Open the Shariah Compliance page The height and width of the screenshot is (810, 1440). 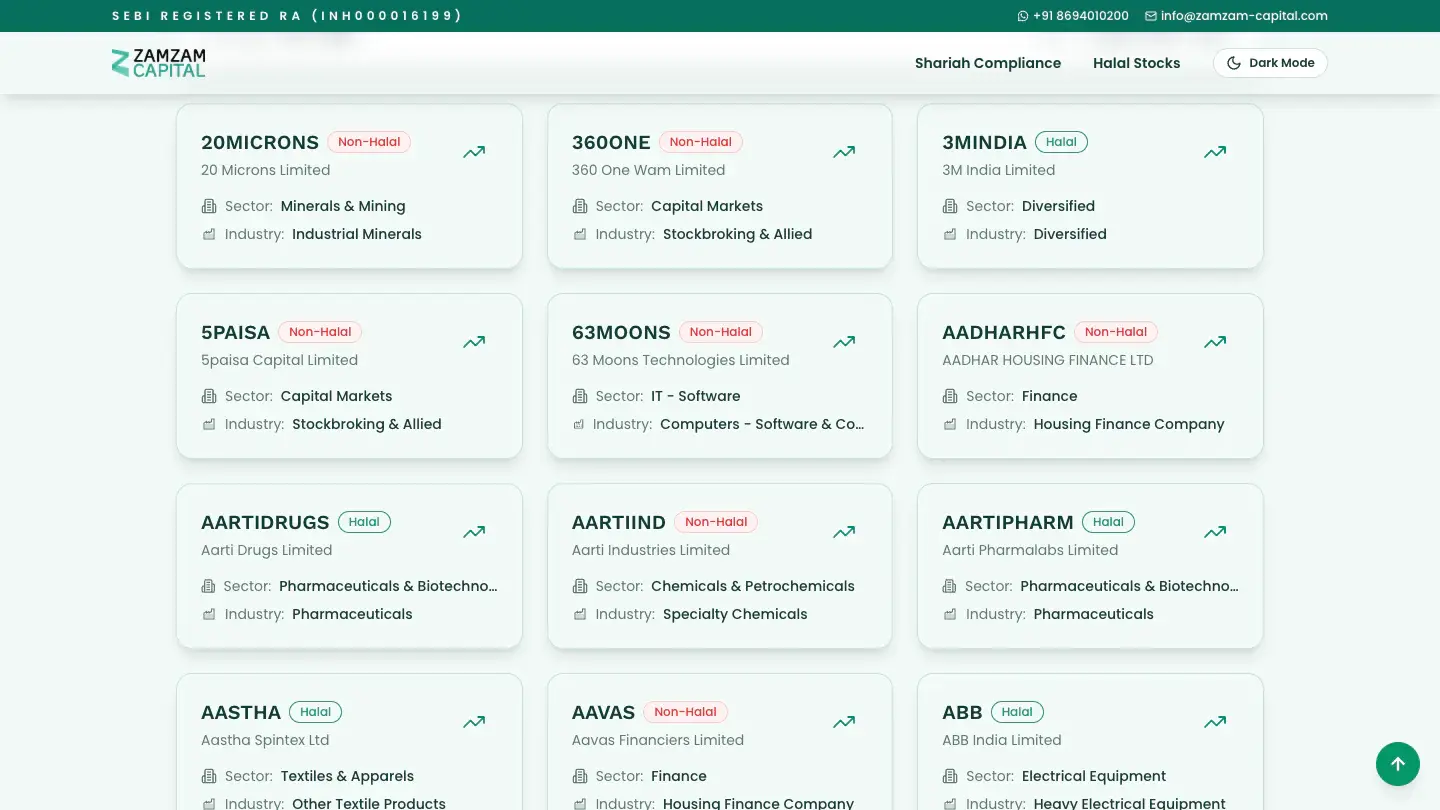(x=988, y=63)
